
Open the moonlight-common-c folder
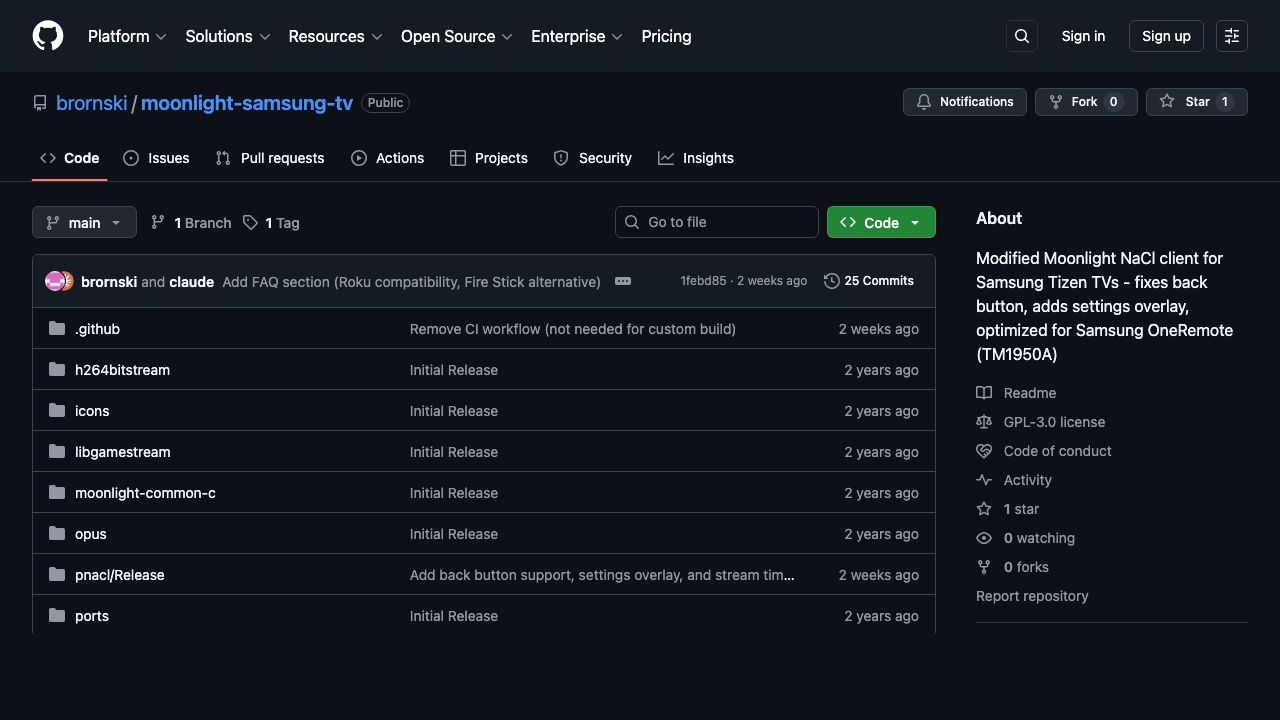[145, 493]
